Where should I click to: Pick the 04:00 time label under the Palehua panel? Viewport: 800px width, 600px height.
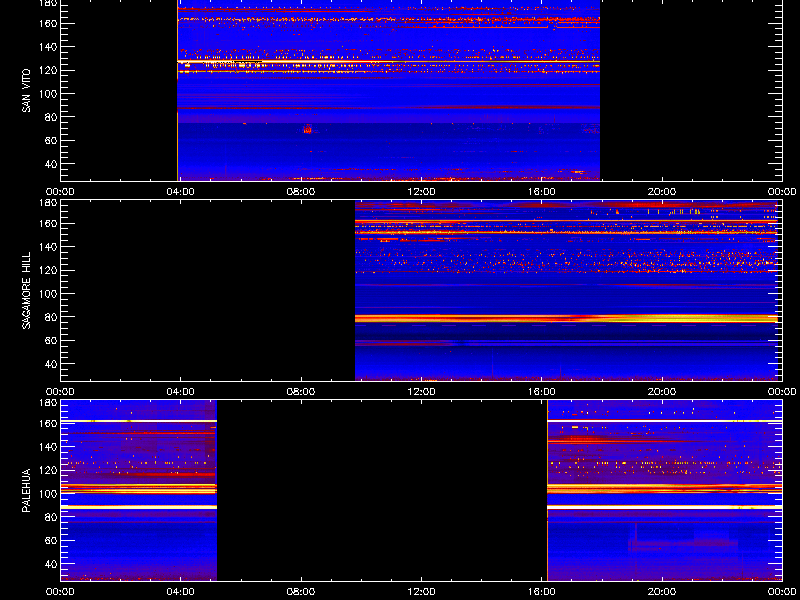click(181, 592)
